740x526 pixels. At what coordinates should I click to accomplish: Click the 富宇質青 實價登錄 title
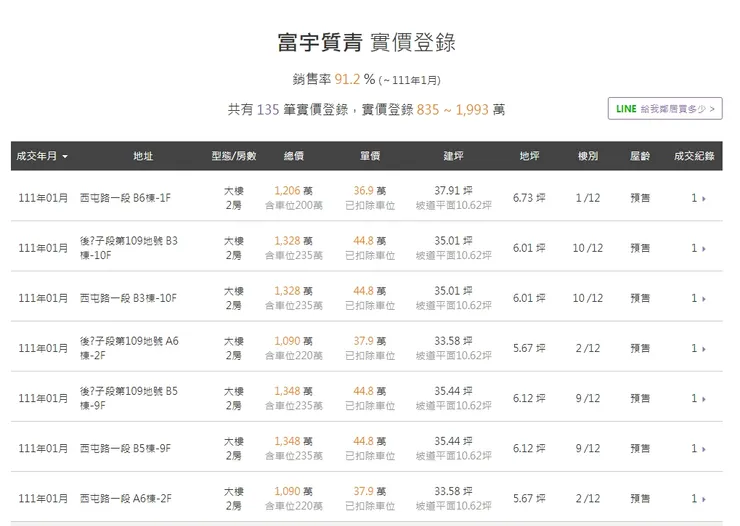(x=366, y=42)
